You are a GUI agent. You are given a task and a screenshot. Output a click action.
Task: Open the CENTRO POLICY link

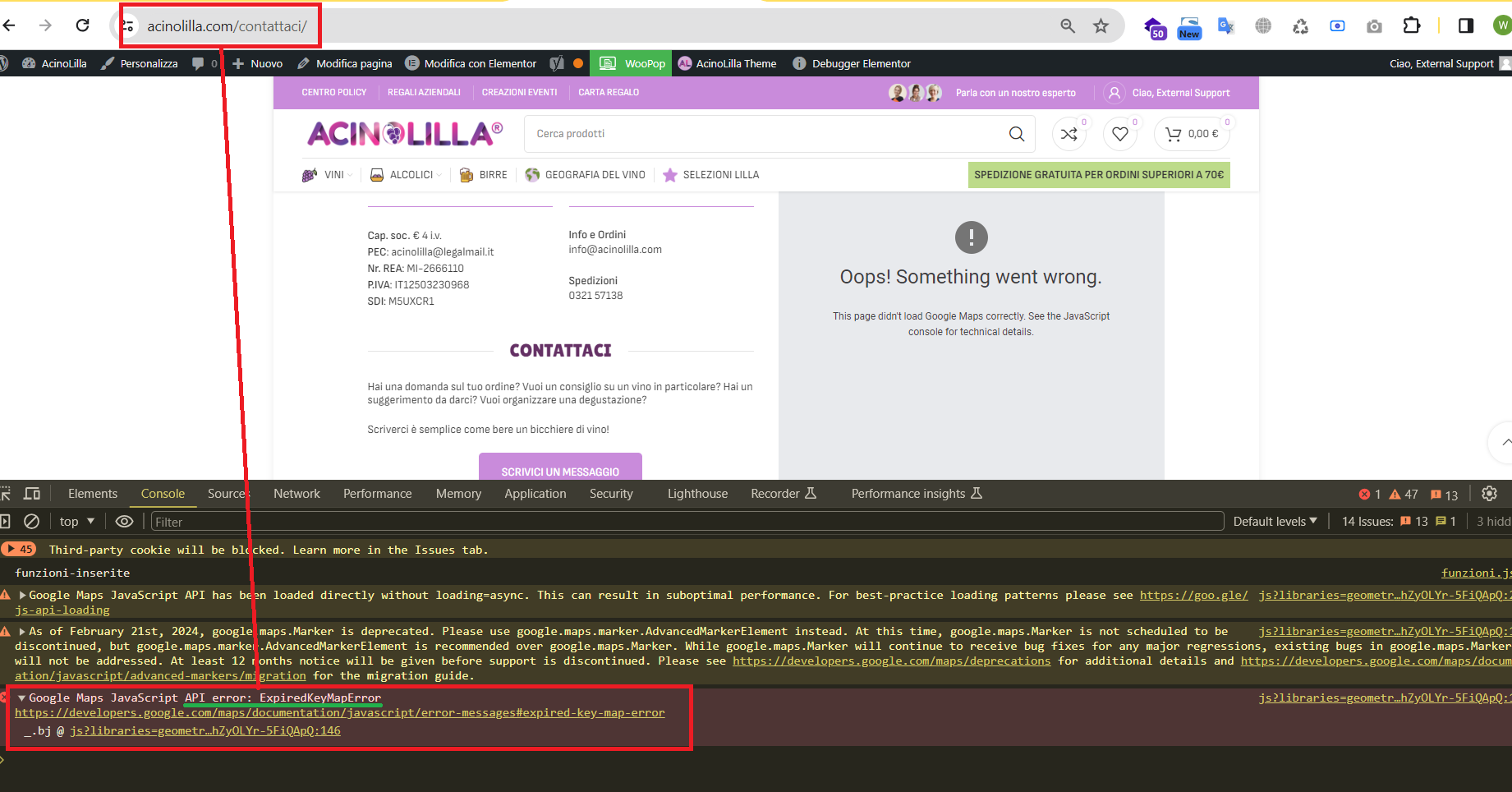(334, 93)
